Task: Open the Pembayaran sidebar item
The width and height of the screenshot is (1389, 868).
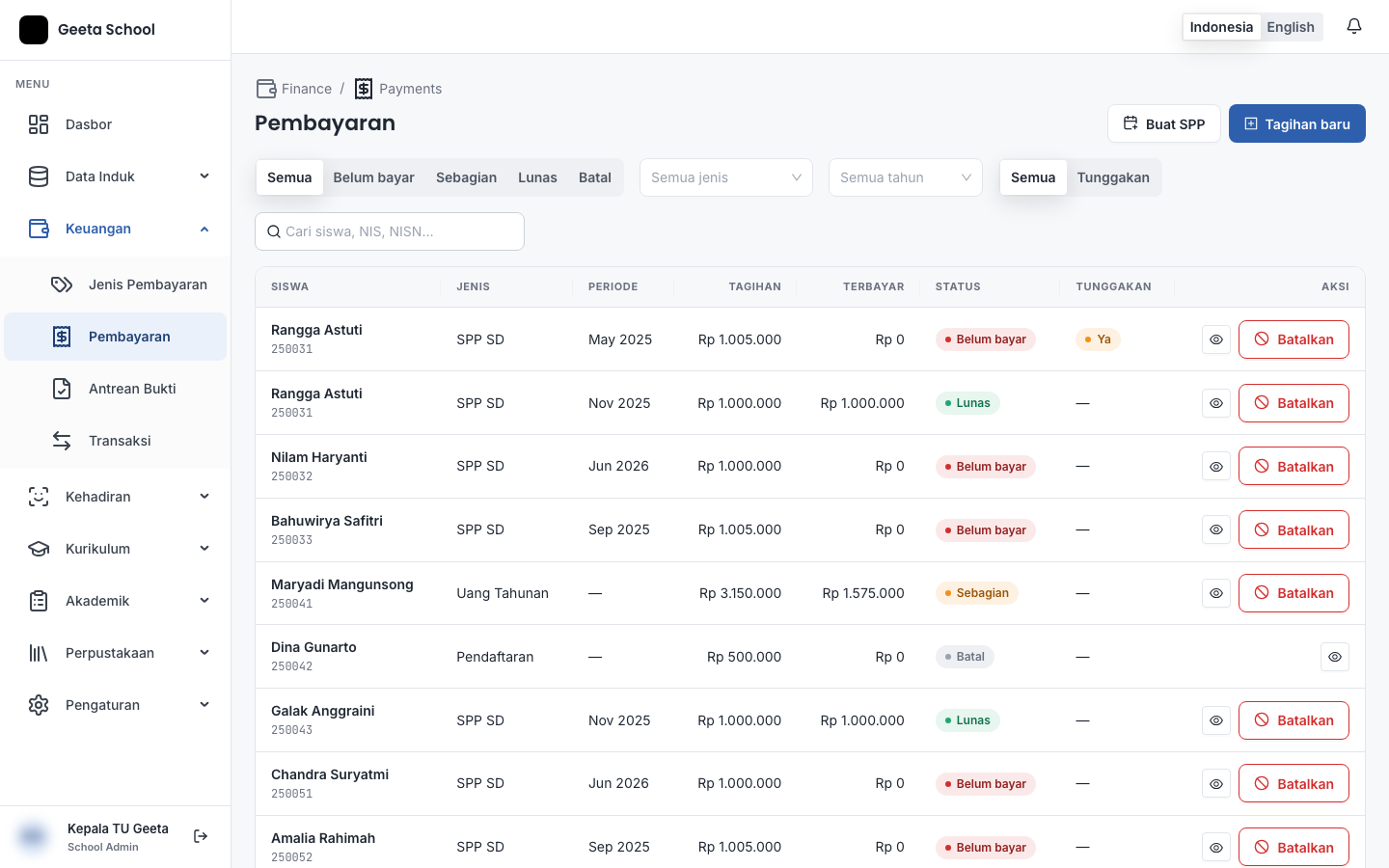Action: [116, 337]
